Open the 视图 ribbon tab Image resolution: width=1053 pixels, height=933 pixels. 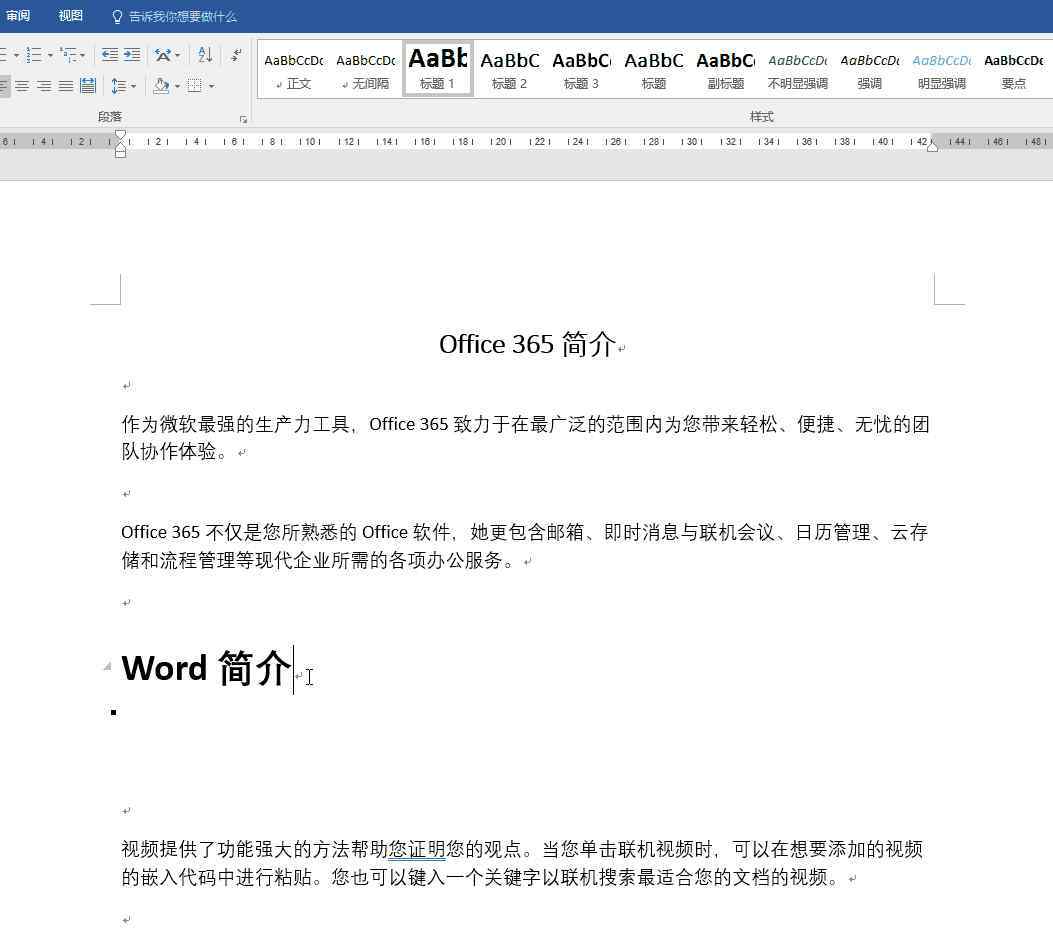[x=71, y=16]
